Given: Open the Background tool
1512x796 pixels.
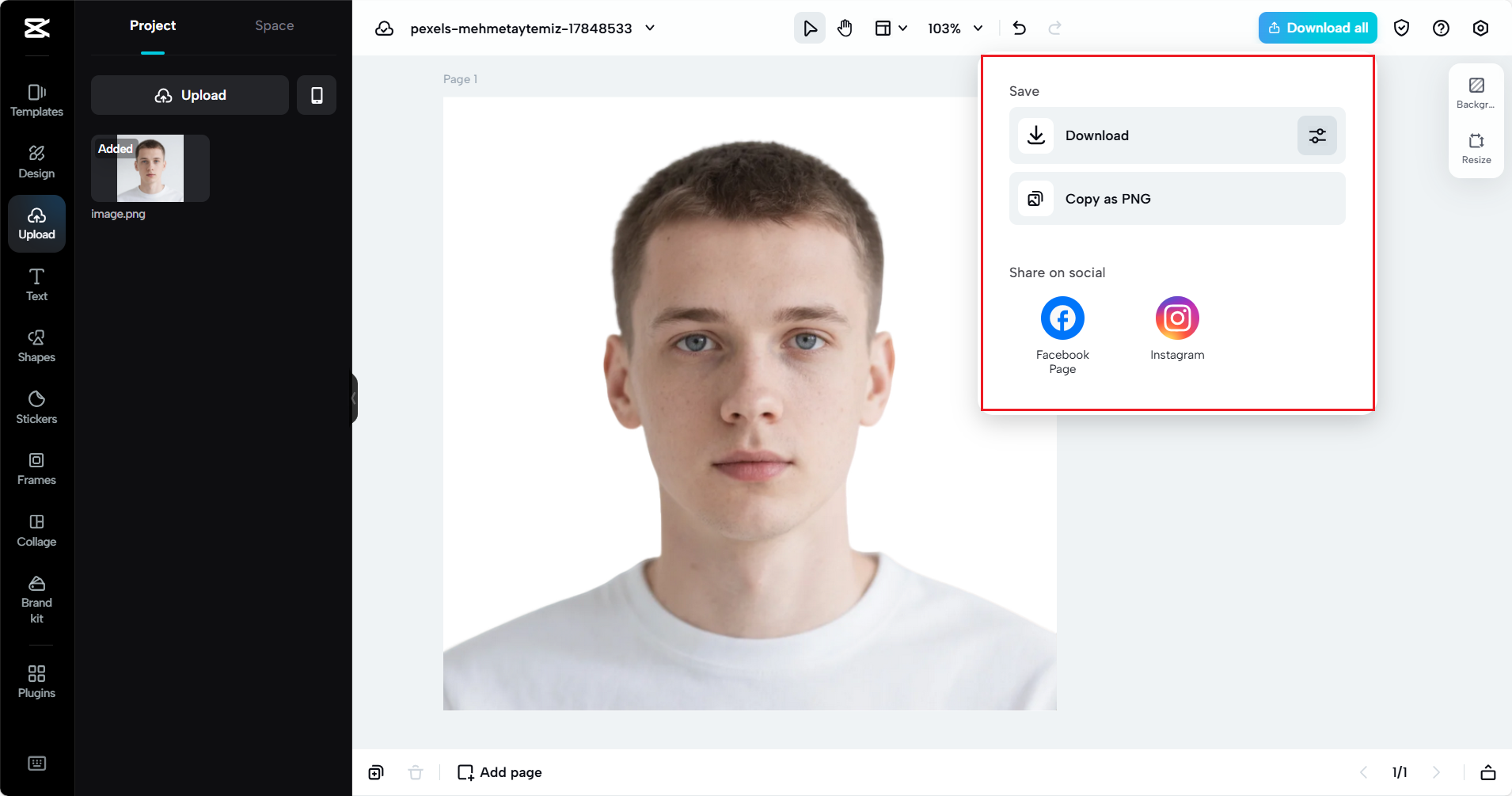Looking at the screenshot, I should coord(1476,93).
